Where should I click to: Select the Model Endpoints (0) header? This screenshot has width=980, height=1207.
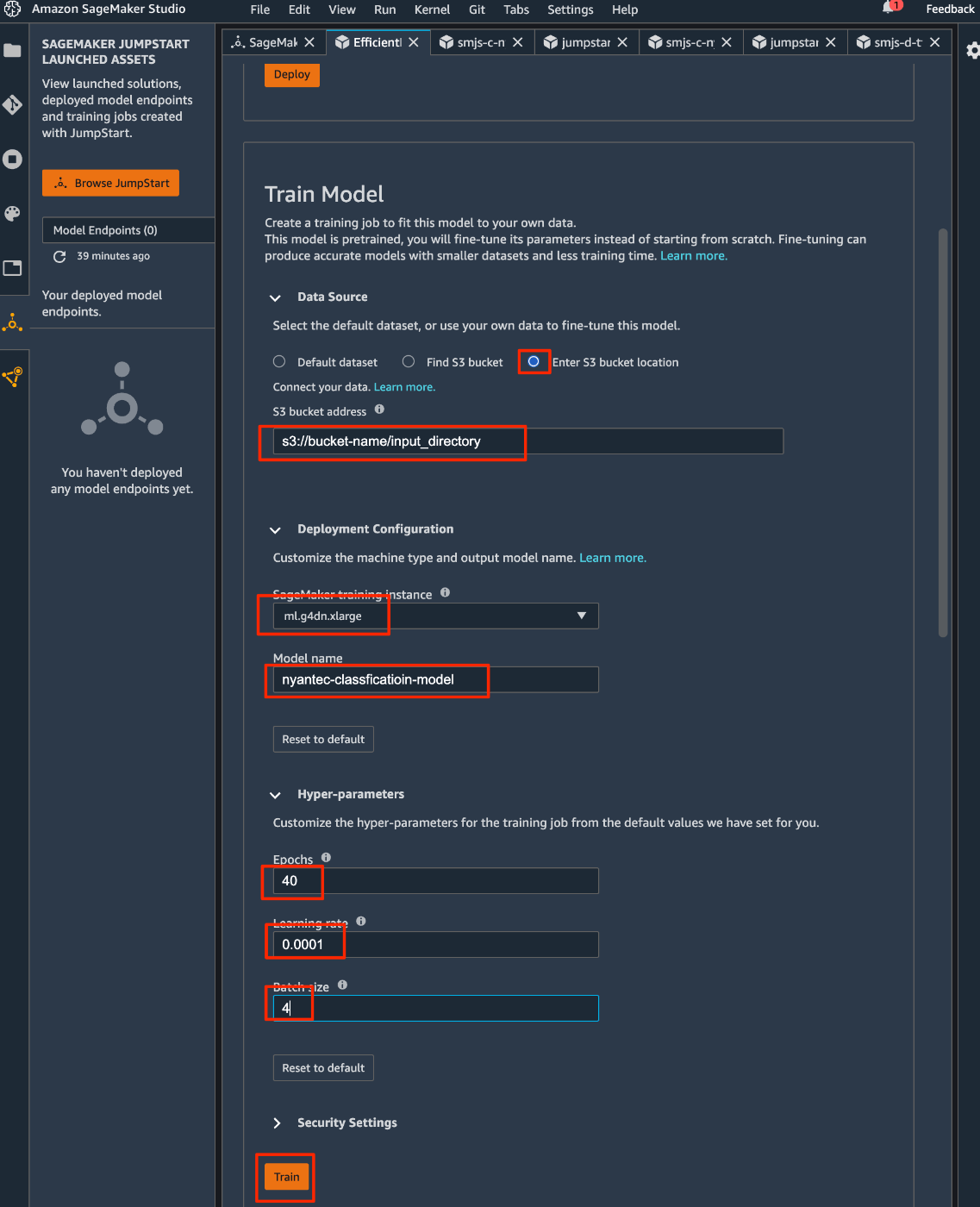coord(128,230)
